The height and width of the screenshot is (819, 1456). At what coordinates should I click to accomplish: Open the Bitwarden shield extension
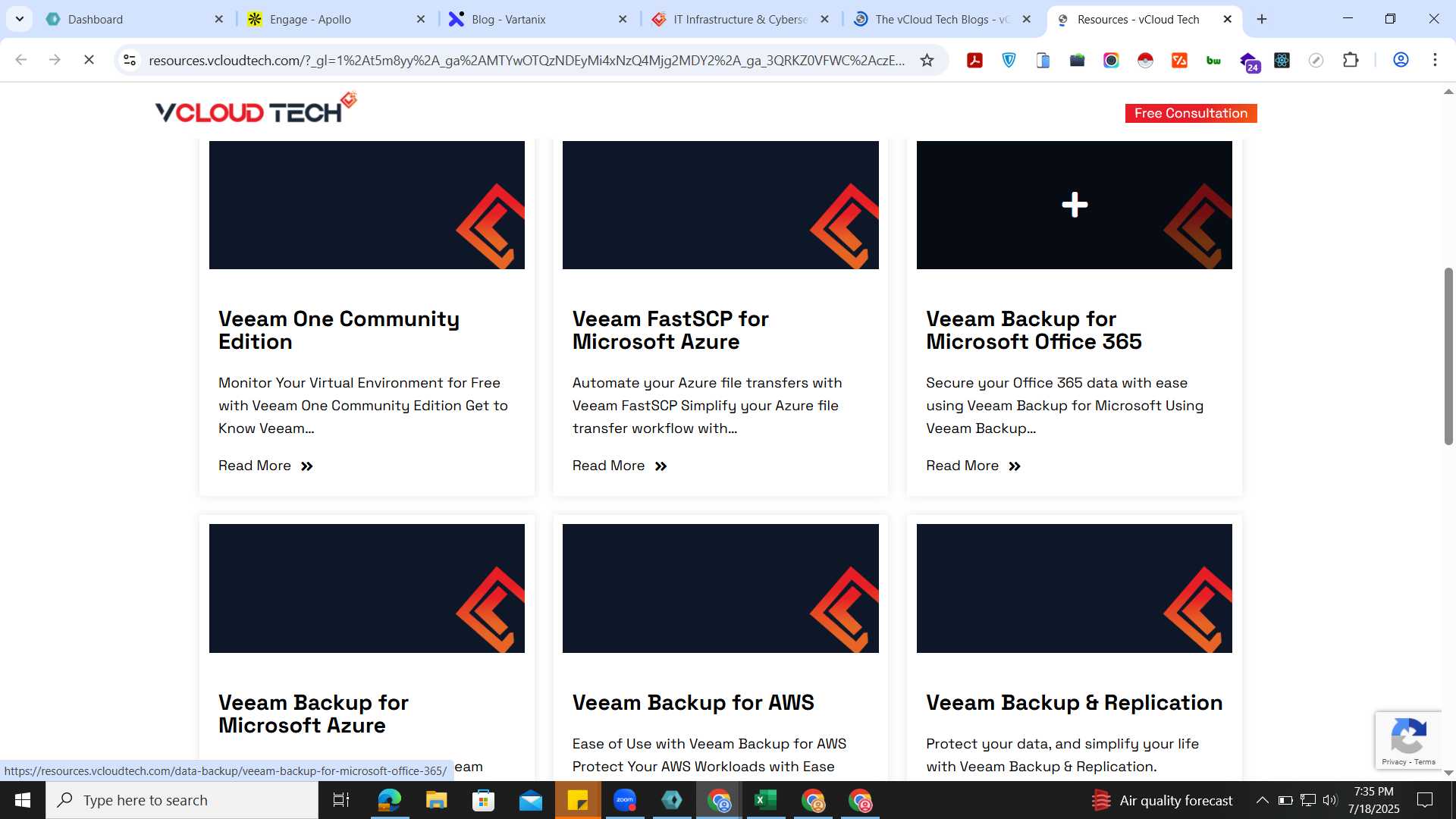point(1009,60)
